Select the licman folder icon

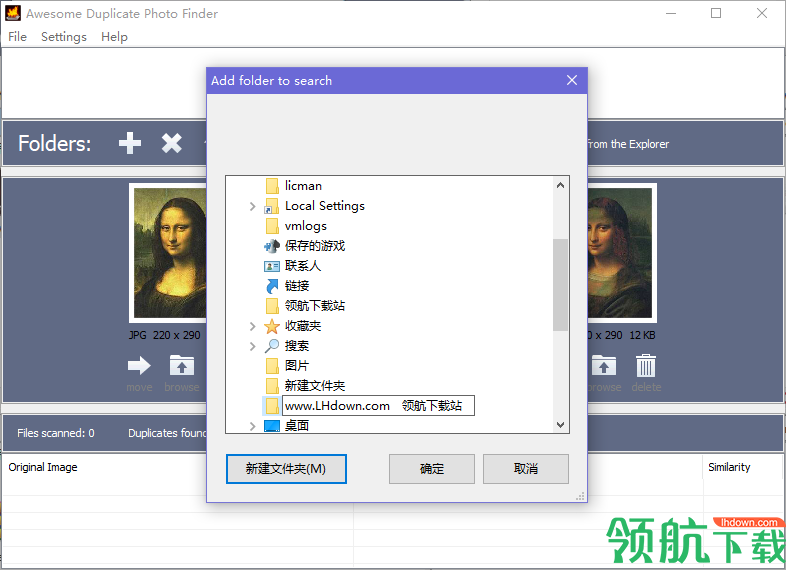[272, 186]
